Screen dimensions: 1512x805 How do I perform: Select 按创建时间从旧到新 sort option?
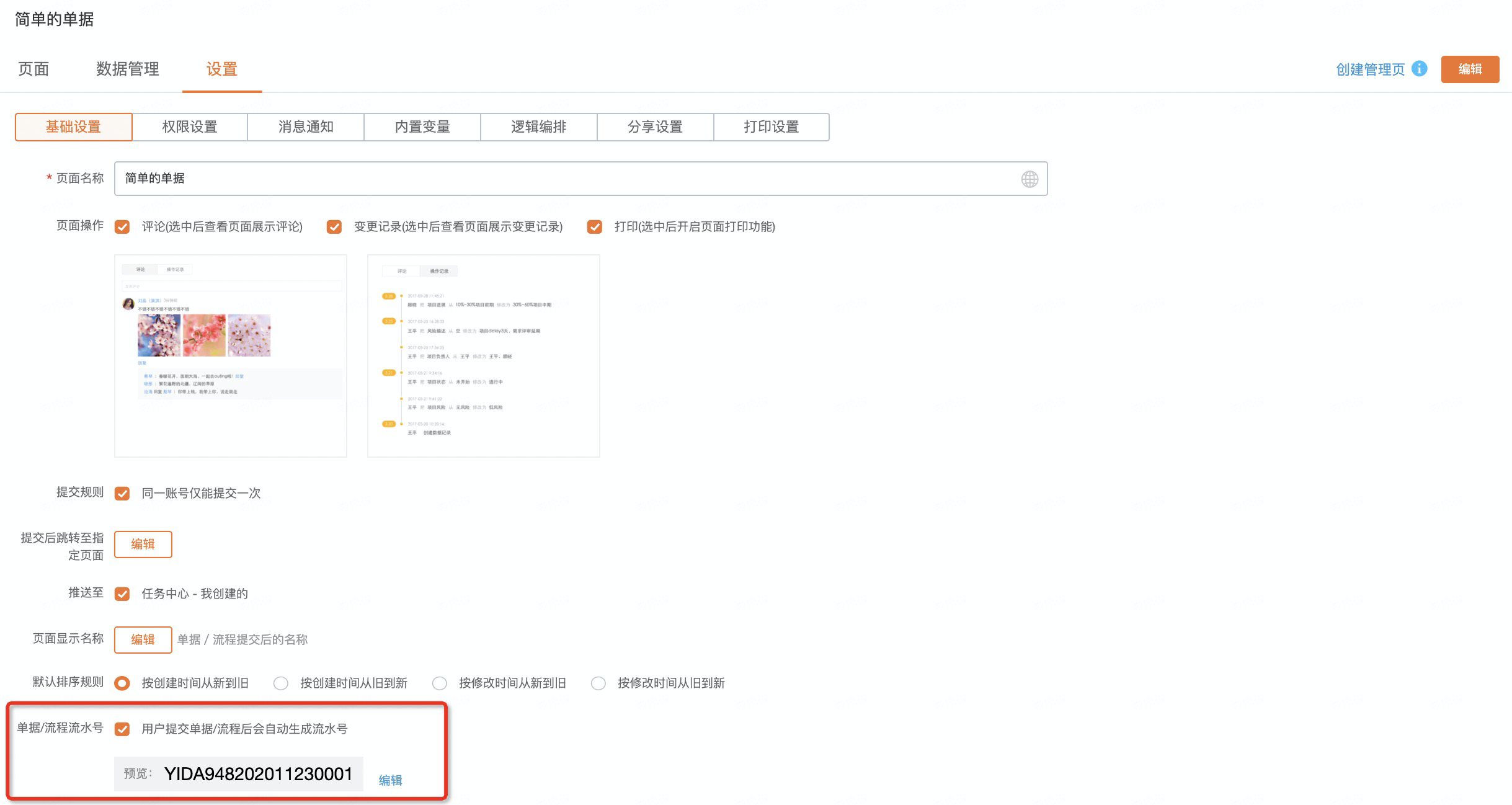point(281,683)
